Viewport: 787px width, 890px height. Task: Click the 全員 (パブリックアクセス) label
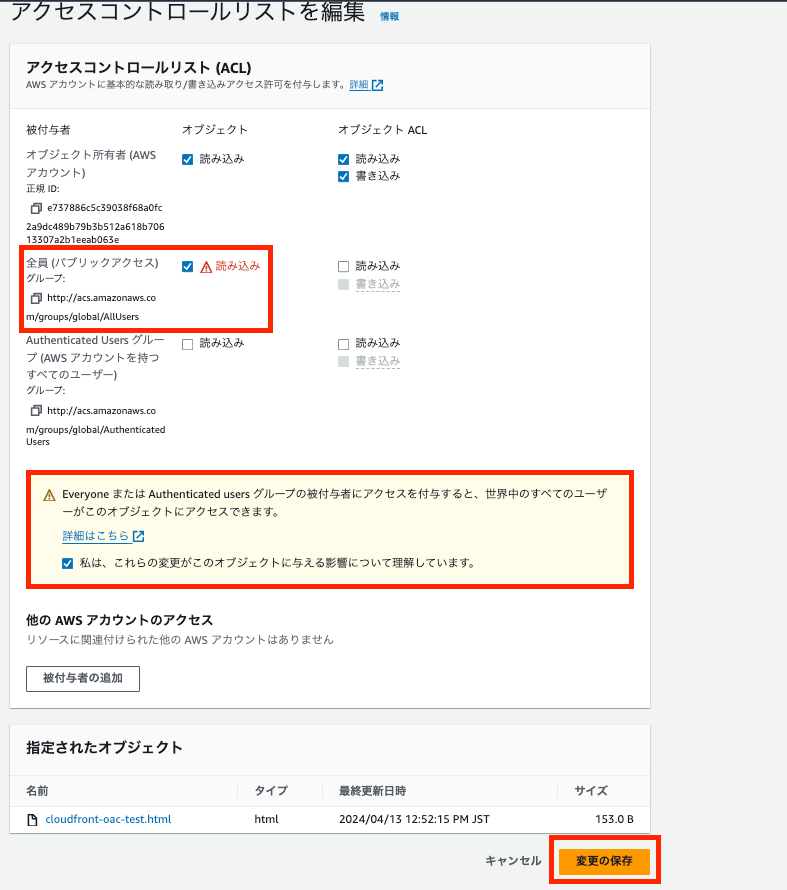[x=92, y=263]
